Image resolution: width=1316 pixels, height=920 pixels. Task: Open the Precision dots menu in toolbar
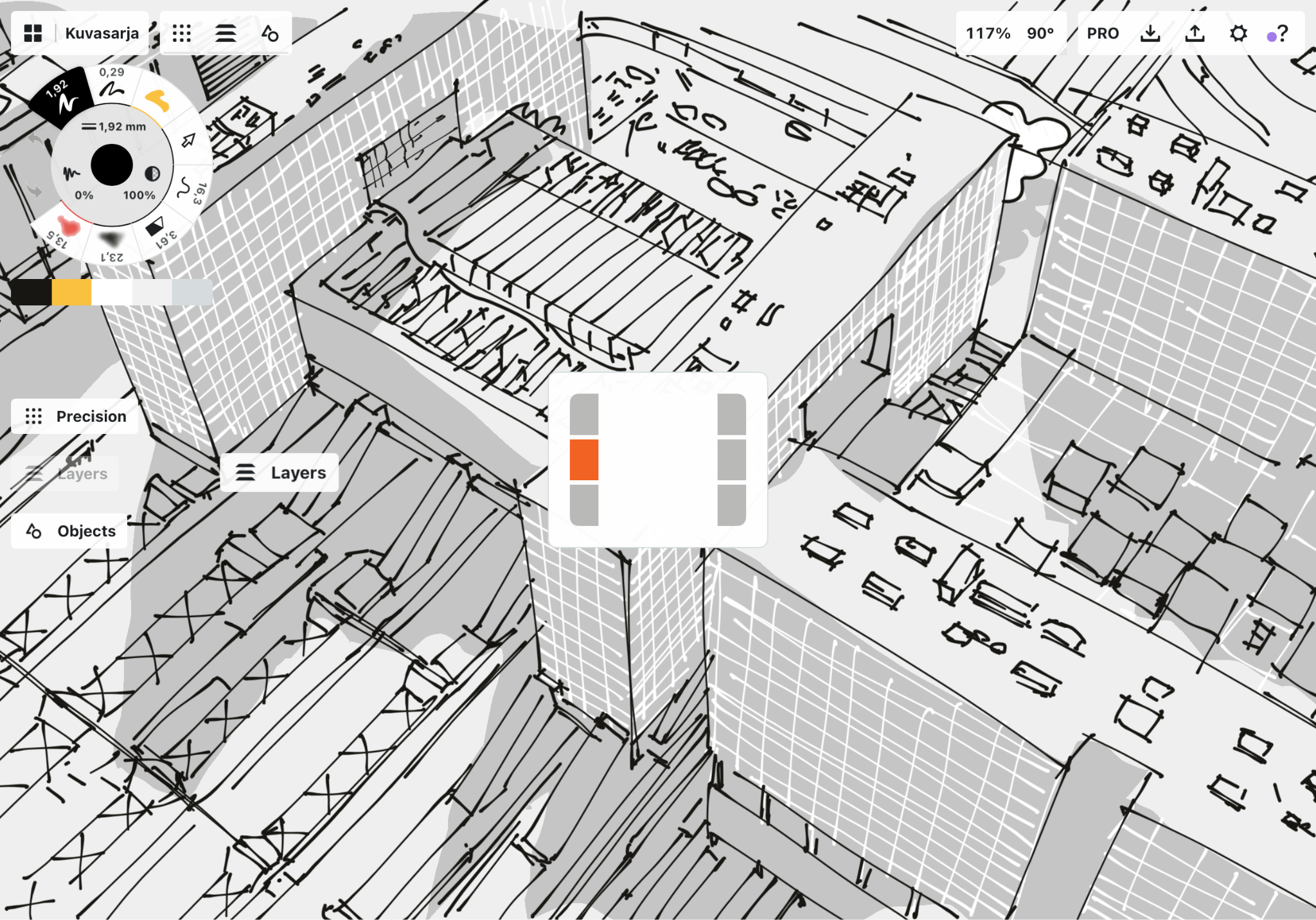[182, 33]
